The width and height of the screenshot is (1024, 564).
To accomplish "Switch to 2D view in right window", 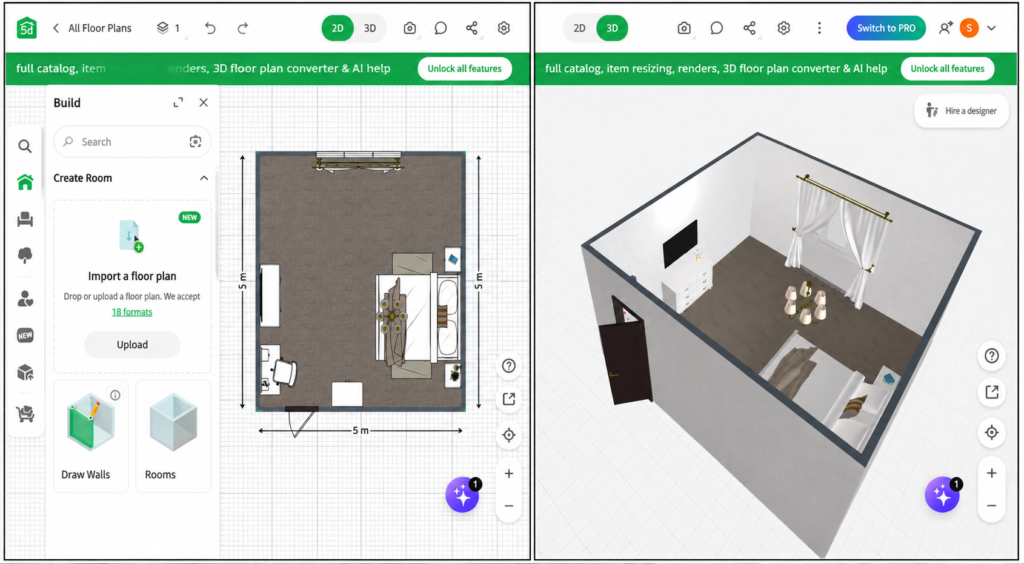I will (x=579, y=28).
